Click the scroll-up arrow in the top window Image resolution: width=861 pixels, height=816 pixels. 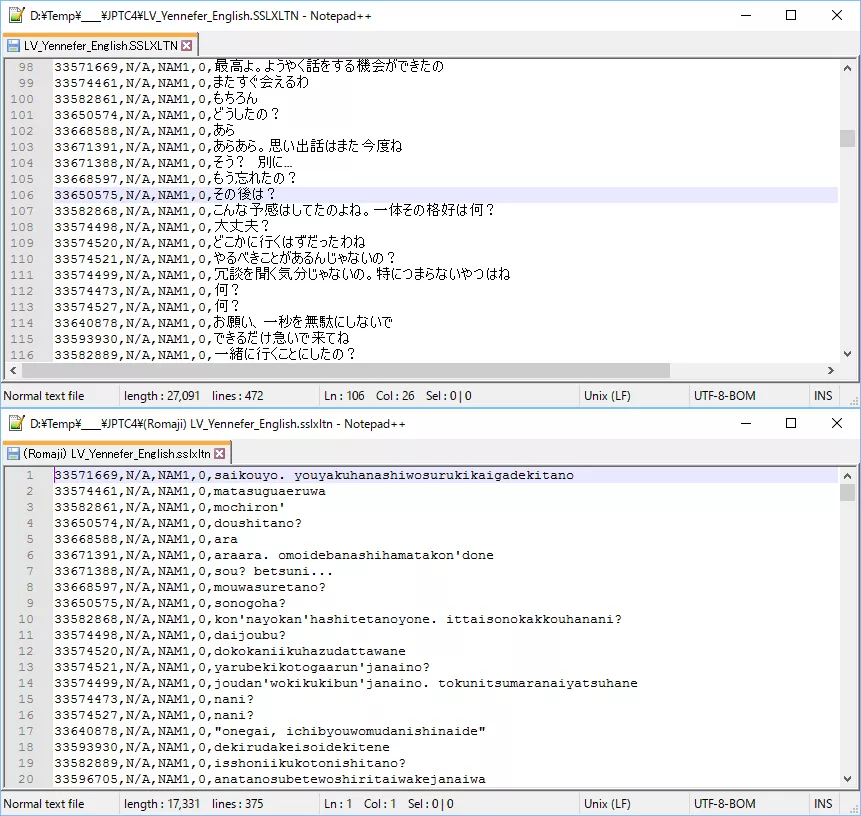(x=847, y=68)
